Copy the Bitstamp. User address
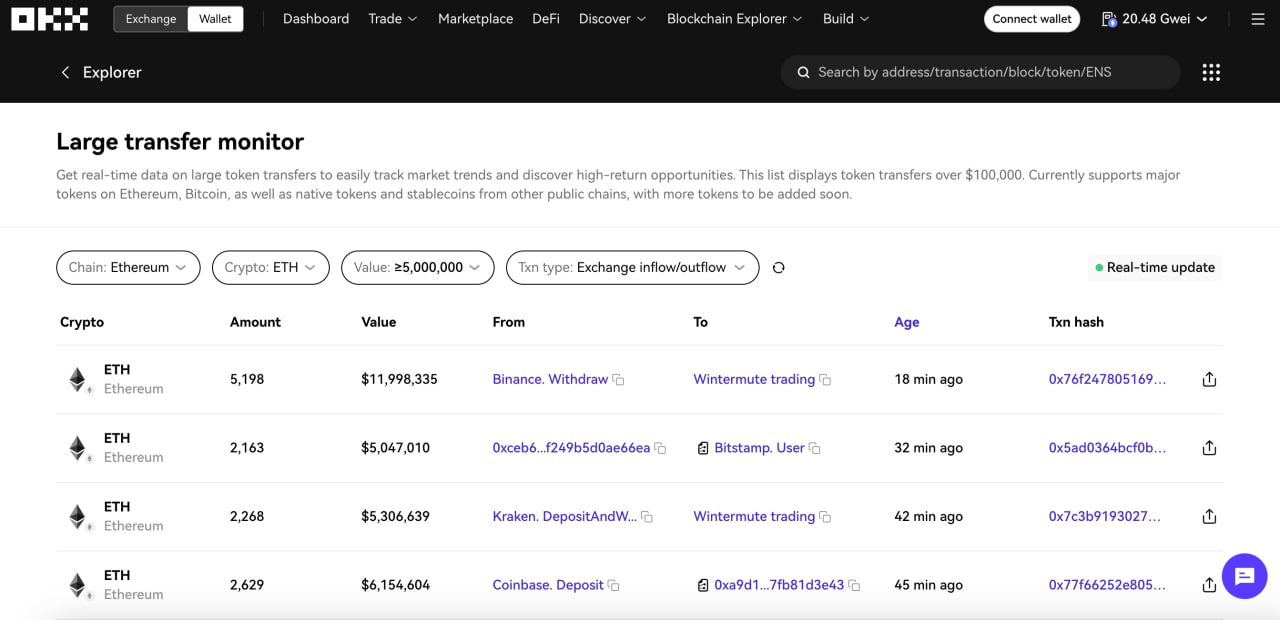The image size is (1280, 620). [814, 448]
